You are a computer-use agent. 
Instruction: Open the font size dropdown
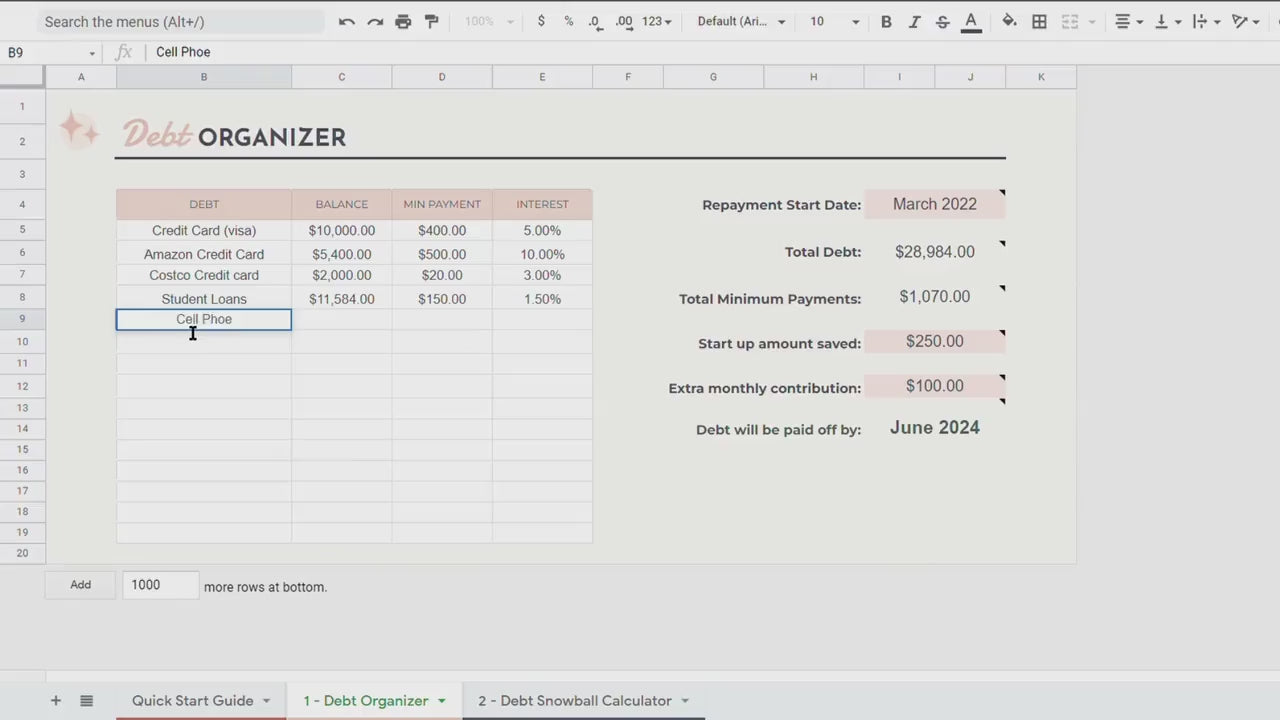[x=834, y=22]
